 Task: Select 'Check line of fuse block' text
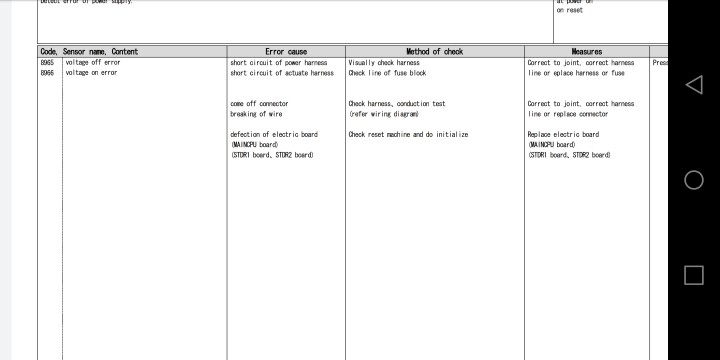coord(388,73)
